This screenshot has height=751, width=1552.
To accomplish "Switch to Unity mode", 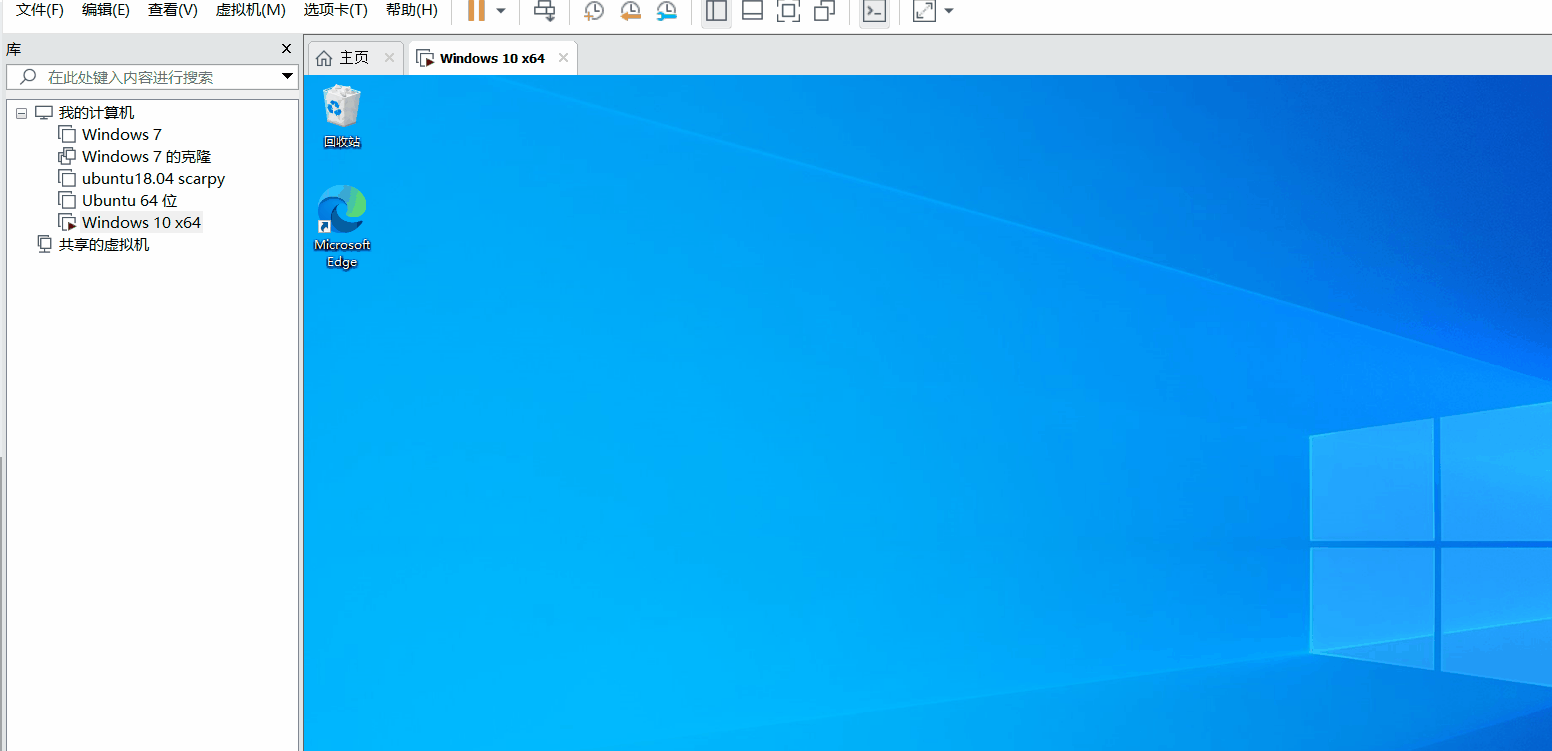I will point(825,11).
